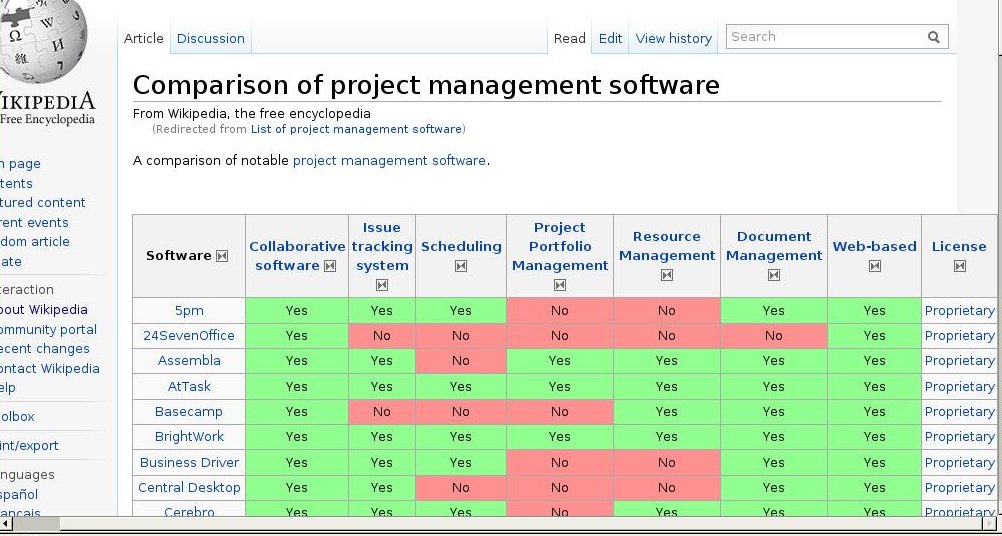Image resolution: width=1002 pixels, height=536 pixels.
Task: Open Español language link
Action: coord(19,494)
